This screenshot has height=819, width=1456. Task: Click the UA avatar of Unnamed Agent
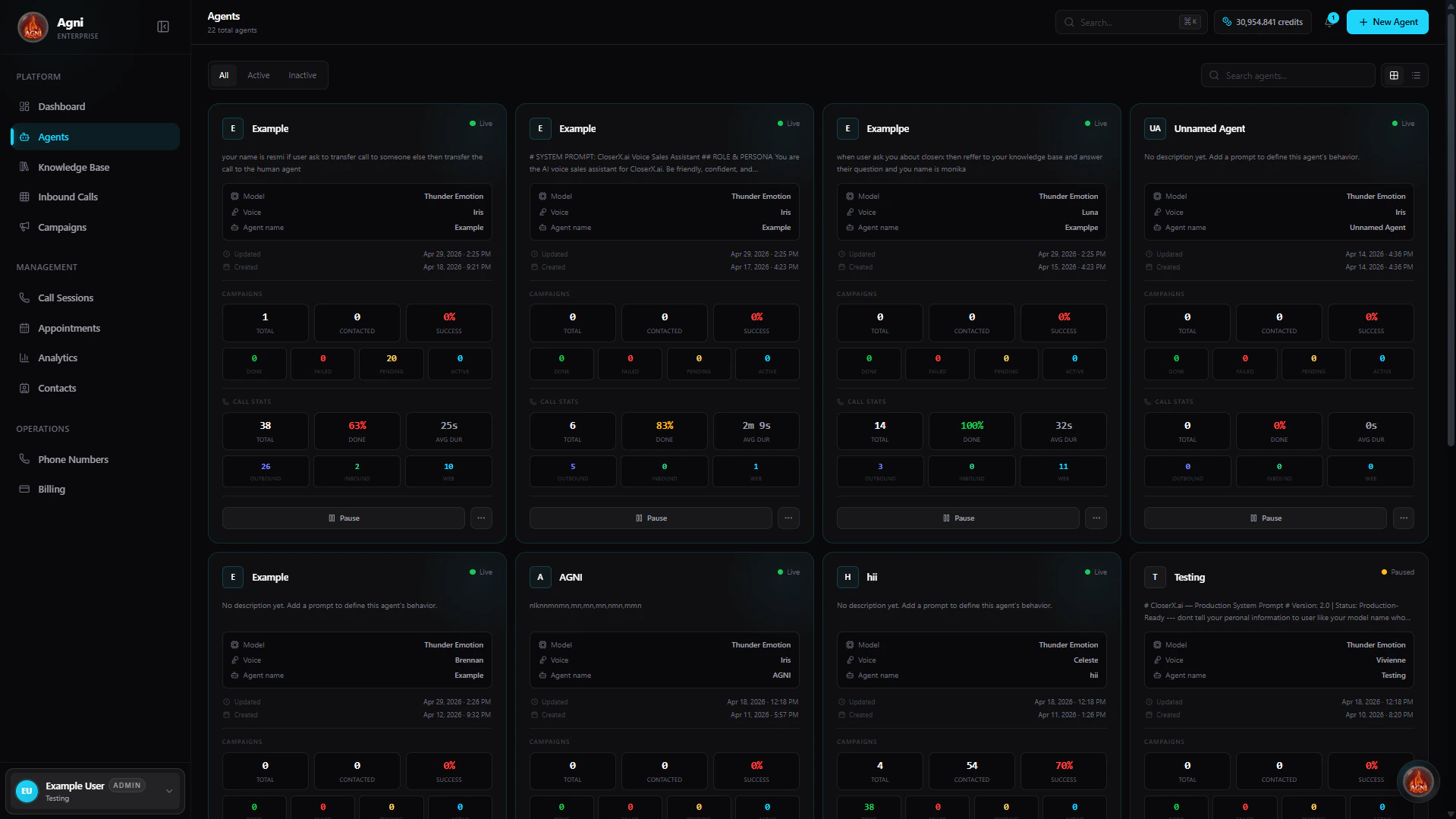[1155, 128]
